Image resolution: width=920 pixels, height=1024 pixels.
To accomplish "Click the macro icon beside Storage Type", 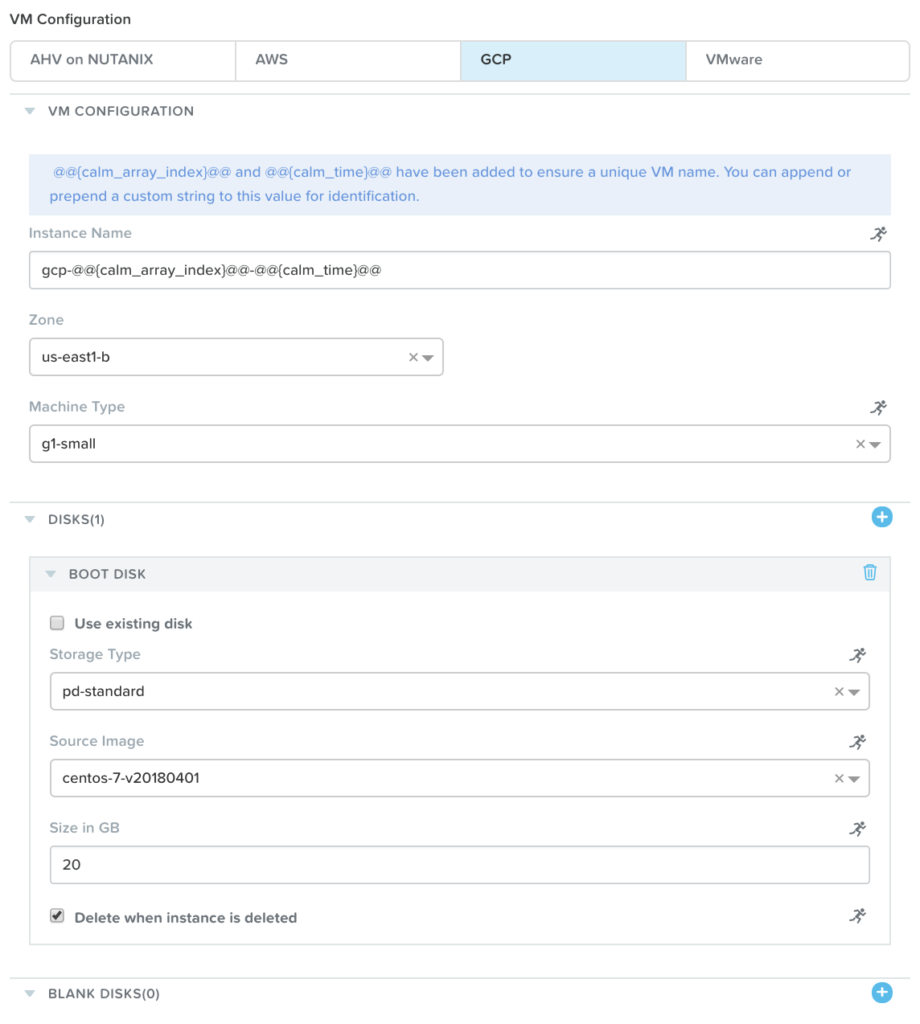I will point(855,655).
